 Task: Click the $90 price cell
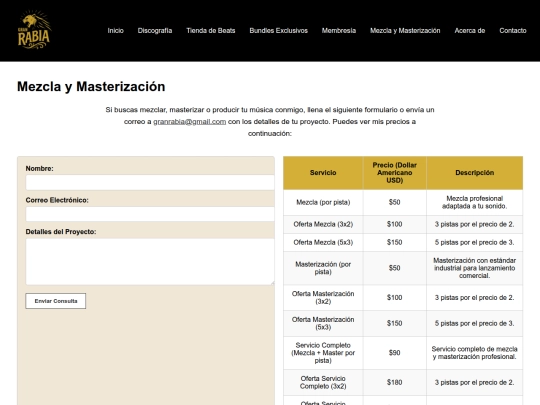pyautogui.click(x=395, y=353)
